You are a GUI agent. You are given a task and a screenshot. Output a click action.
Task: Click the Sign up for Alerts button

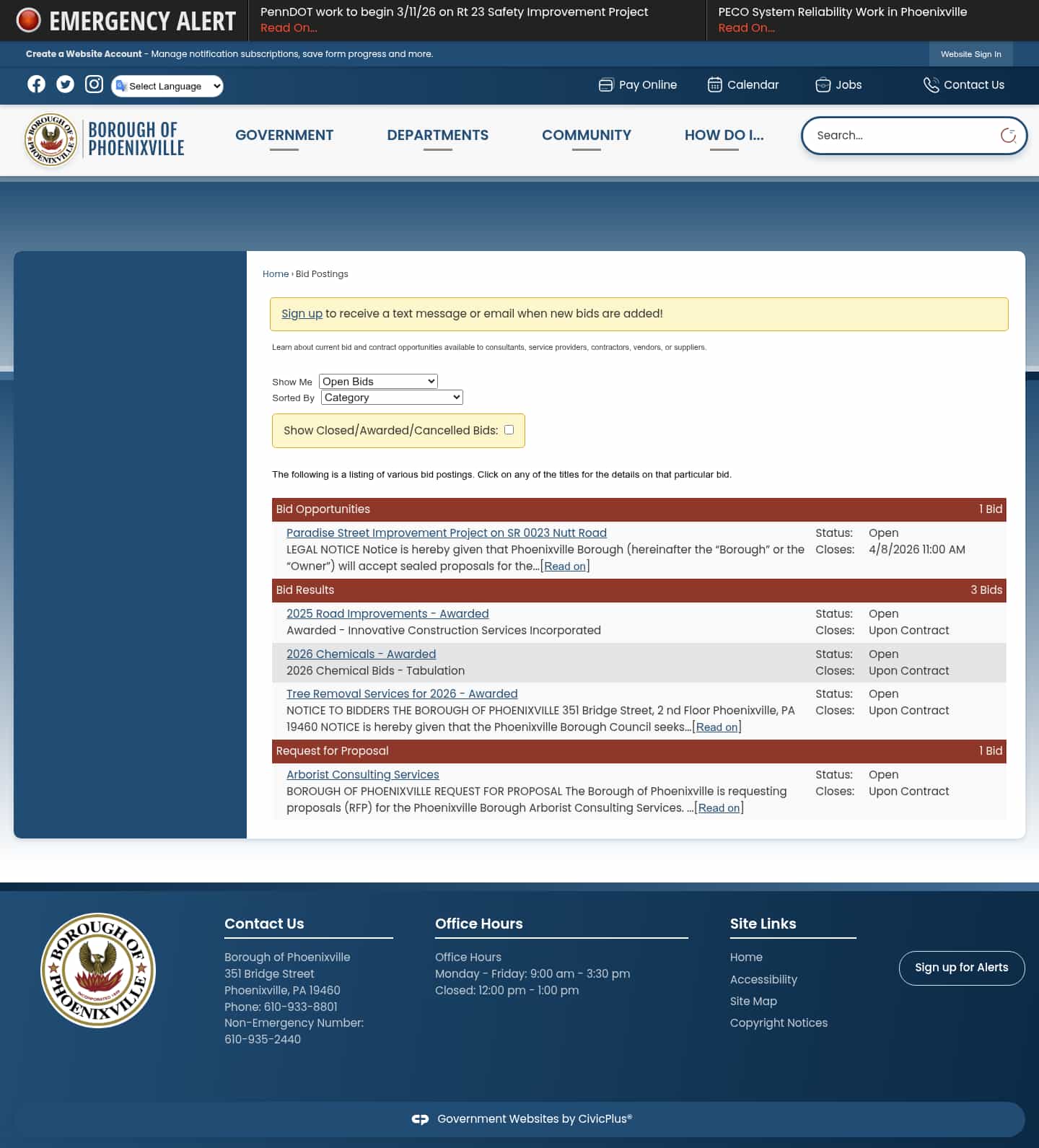(x=962, y=968)
